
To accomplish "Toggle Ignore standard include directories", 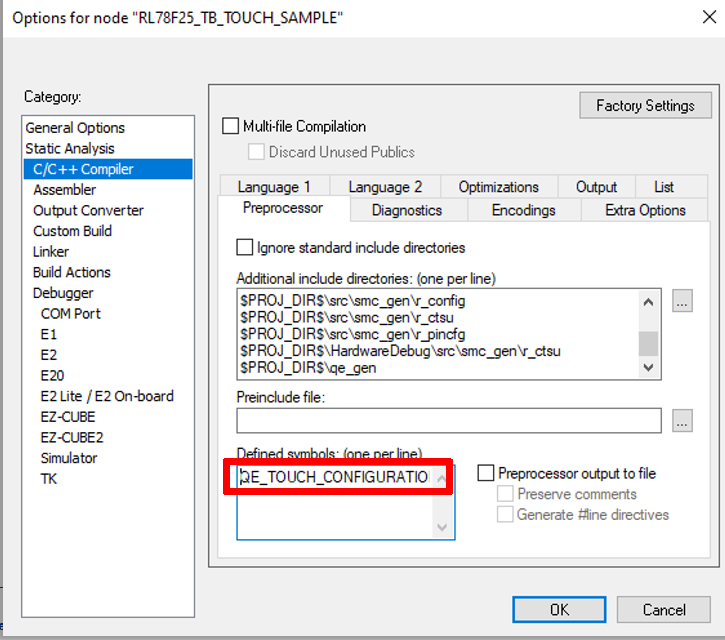I will (245, 247).
